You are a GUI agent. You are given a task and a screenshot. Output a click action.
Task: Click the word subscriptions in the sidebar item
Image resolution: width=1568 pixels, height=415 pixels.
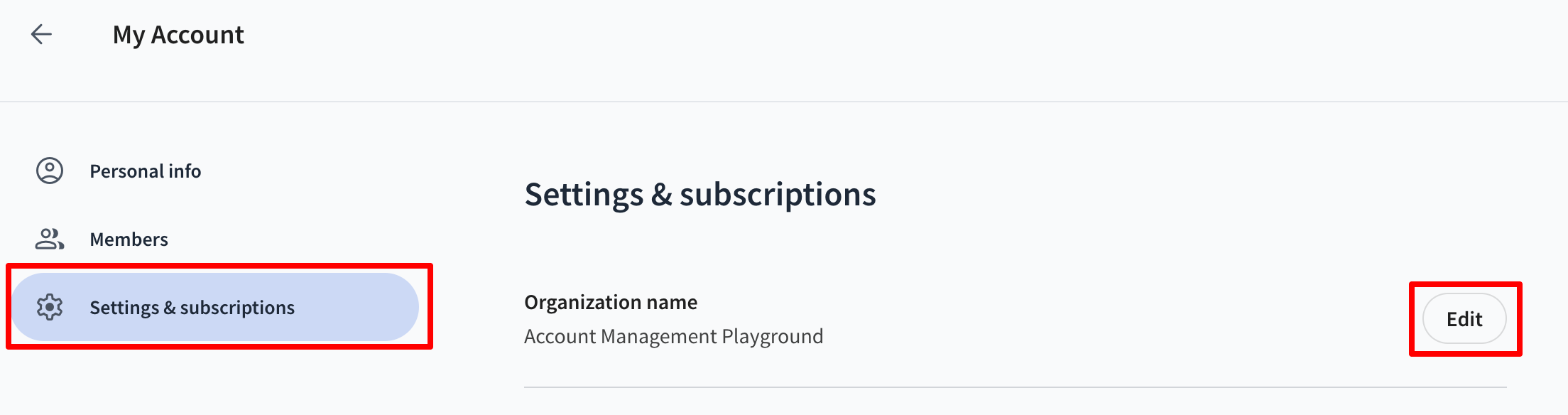[x=237, y=308]
